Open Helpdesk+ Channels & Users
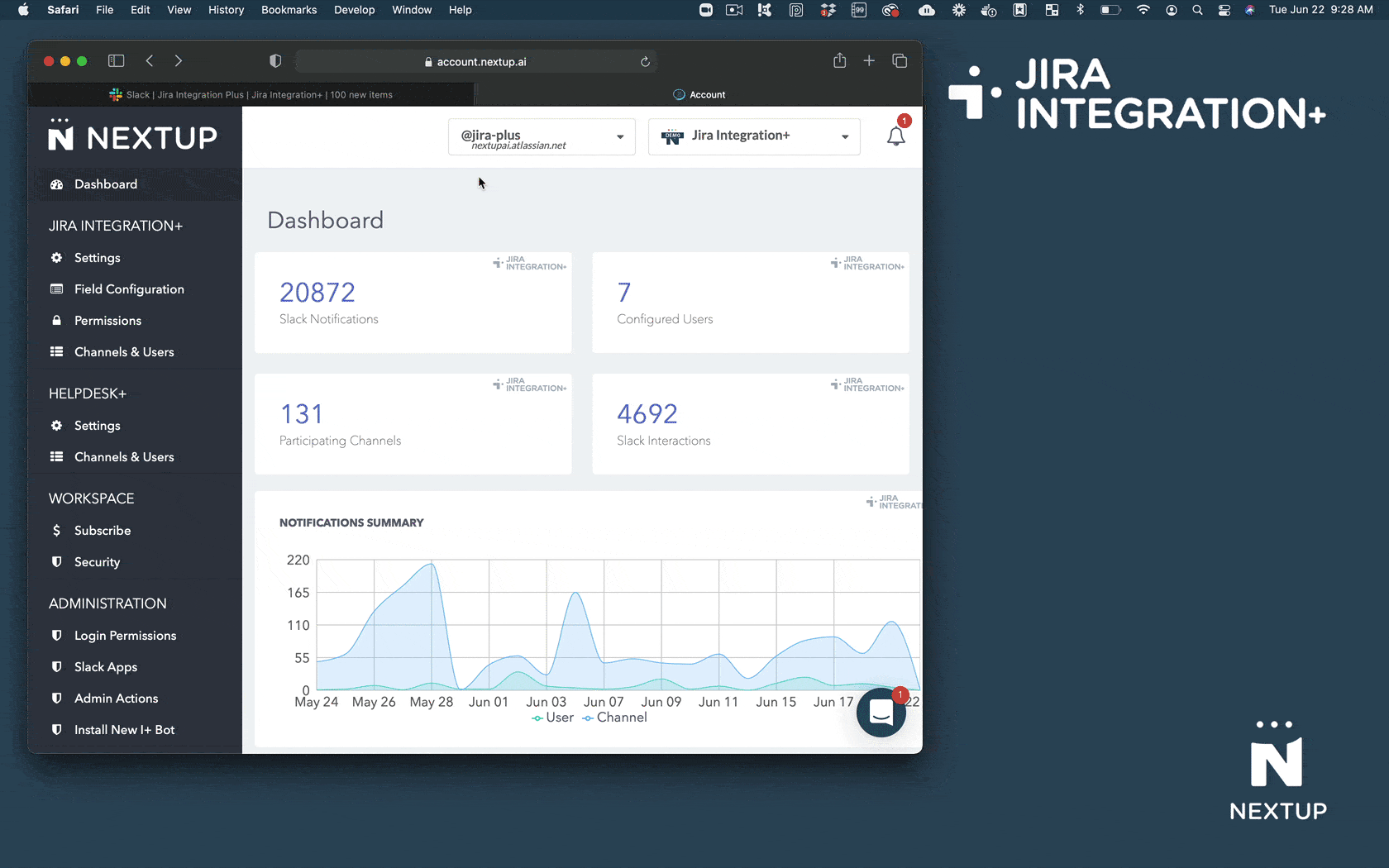The width and height of the screenshot is (1389, 868). coord(124,457)
